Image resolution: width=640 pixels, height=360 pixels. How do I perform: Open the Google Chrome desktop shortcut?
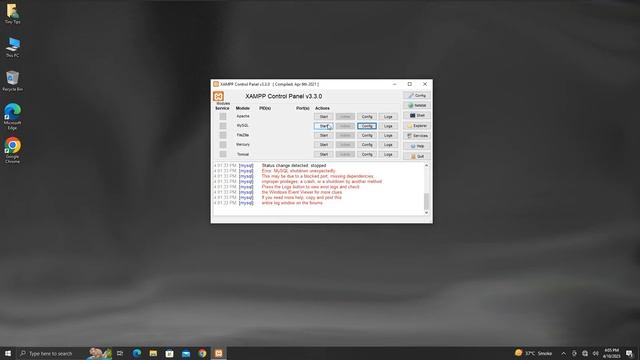click(13, 150)
